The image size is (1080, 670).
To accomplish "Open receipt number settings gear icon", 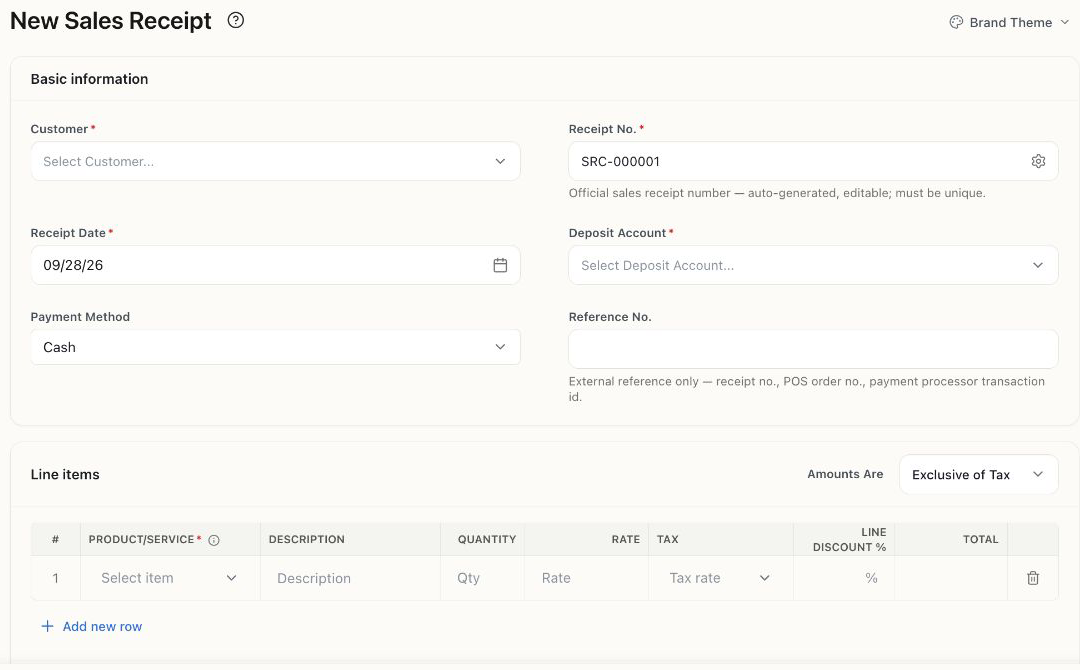I will pos(1038,161).
